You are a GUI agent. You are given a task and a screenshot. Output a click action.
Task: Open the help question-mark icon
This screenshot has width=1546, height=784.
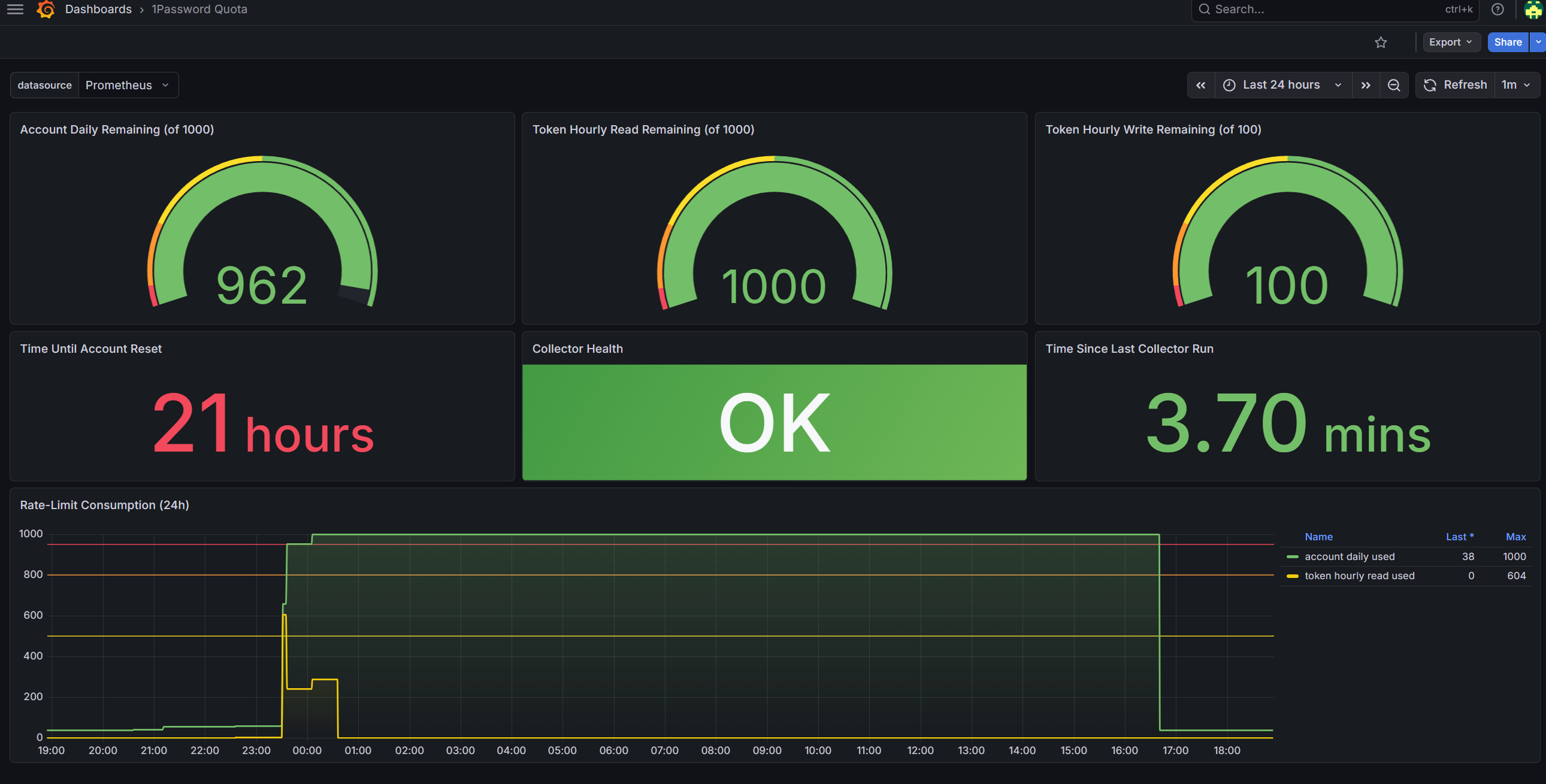[x=1497, y=9]
